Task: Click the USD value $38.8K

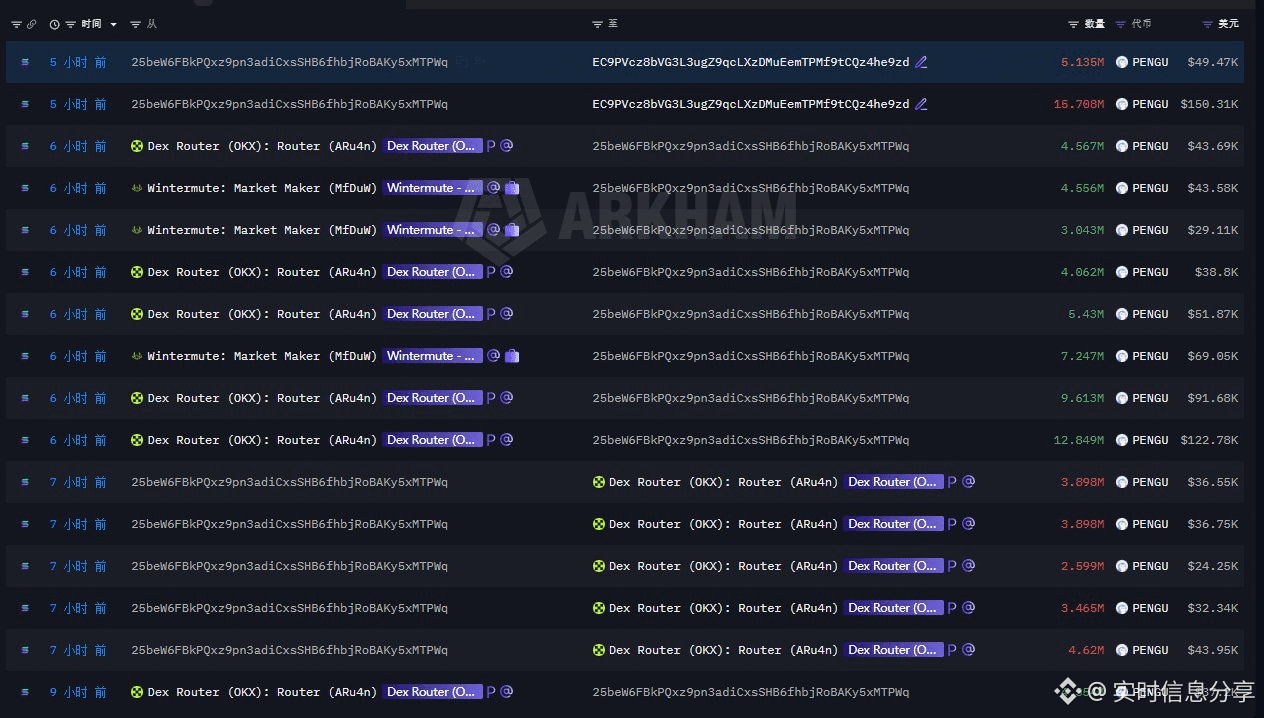Action: point(1217,272)
